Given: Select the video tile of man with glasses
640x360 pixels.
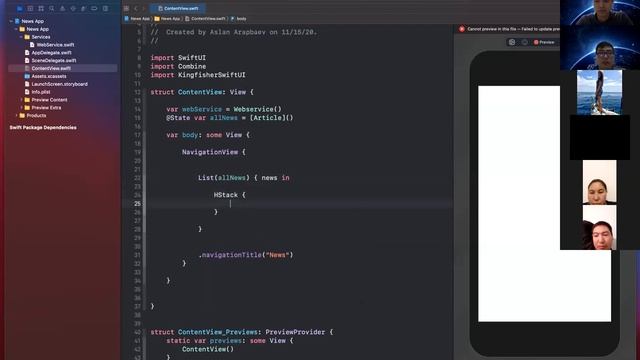Looking at the screenshot, I should (600, 48).
